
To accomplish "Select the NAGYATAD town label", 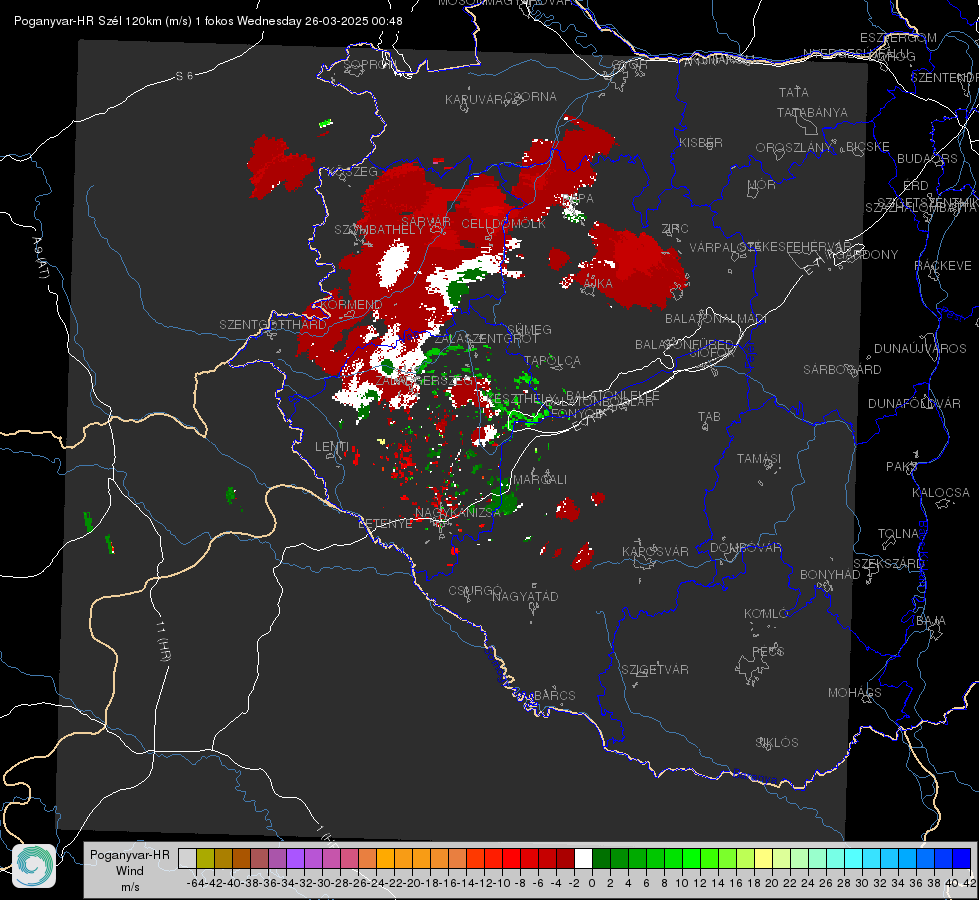I will coord(525,596).
